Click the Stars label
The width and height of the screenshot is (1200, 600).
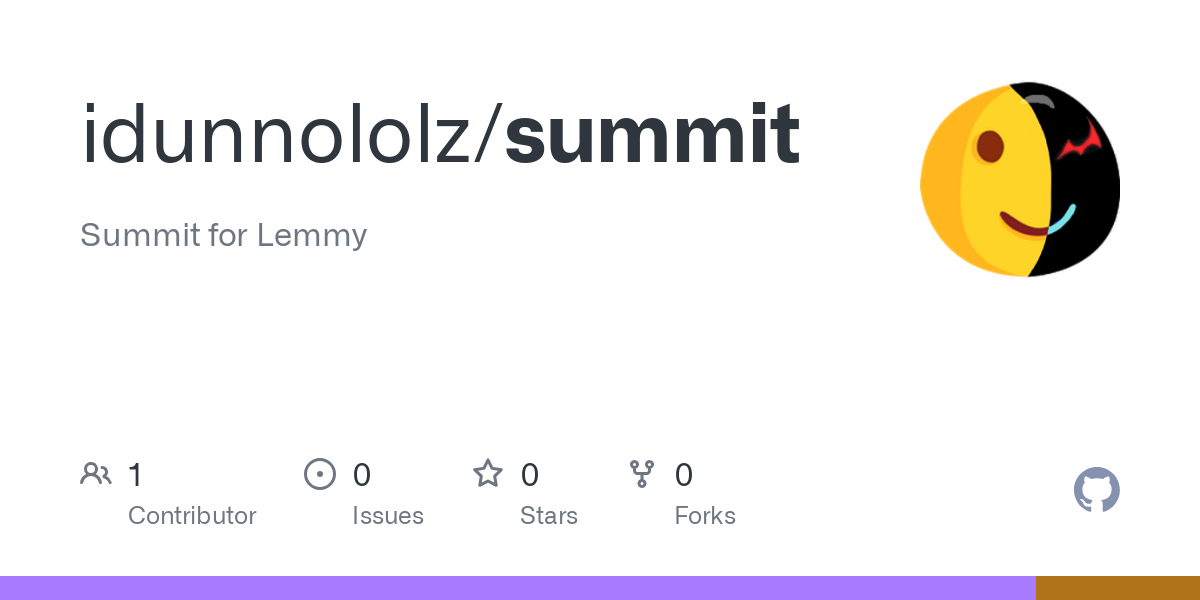tap(549, 516)
